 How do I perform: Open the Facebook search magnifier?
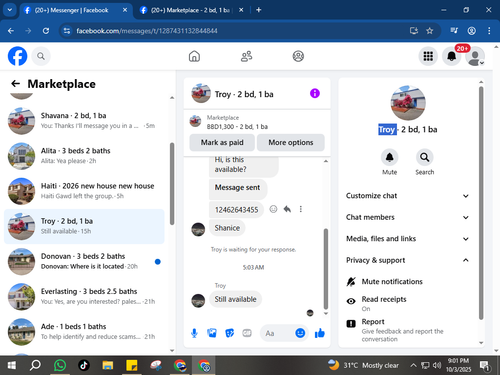click(41, 56)
